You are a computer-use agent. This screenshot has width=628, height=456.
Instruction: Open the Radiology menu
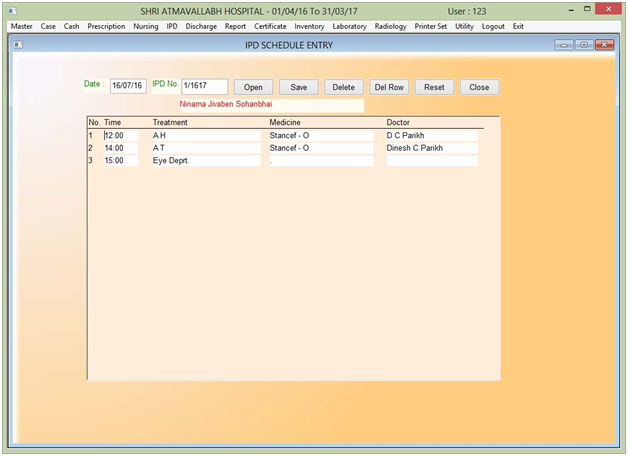coord(391,26)
